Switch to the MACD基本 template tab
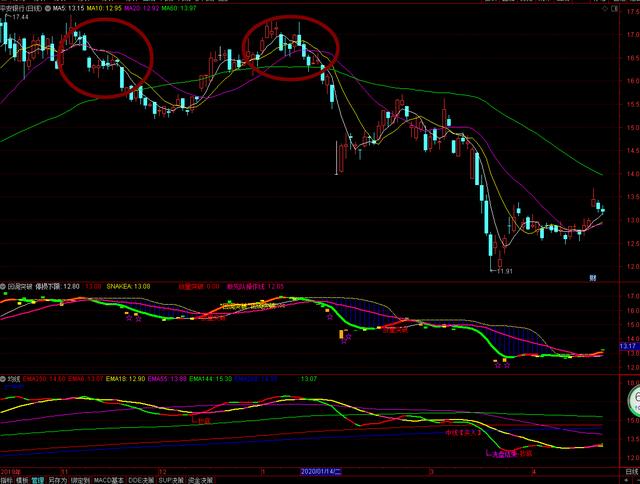The width and height of the screenshot is (640, 484). tap(109, 480)
